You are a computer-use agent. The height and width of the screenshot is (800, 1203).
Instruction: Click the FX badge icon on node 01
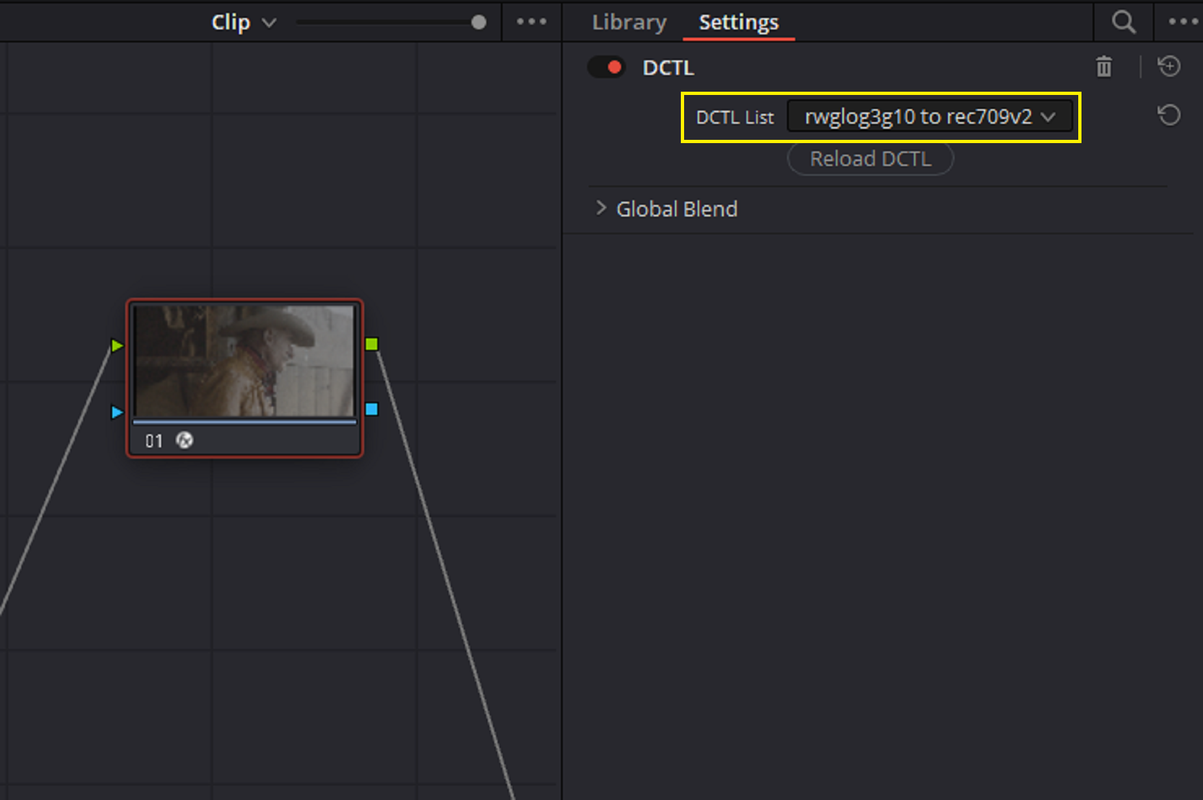[x=184, y=440]
